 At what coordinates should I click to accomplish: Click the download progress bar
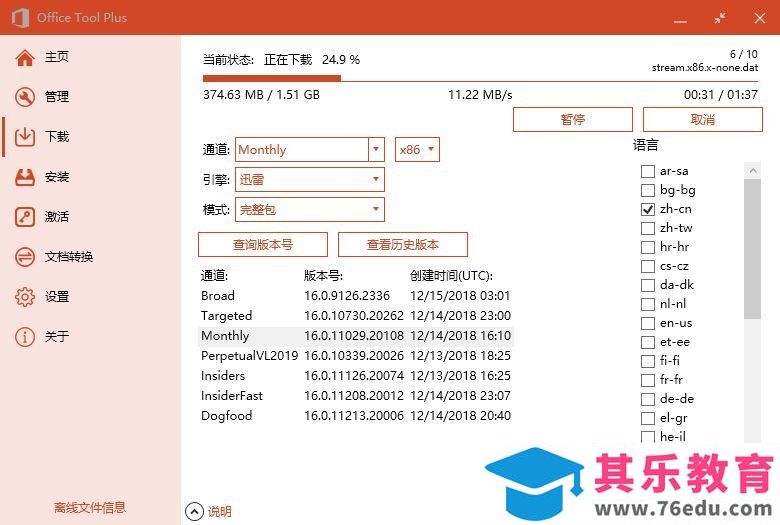pyautogui.click(x=480, y=78)
